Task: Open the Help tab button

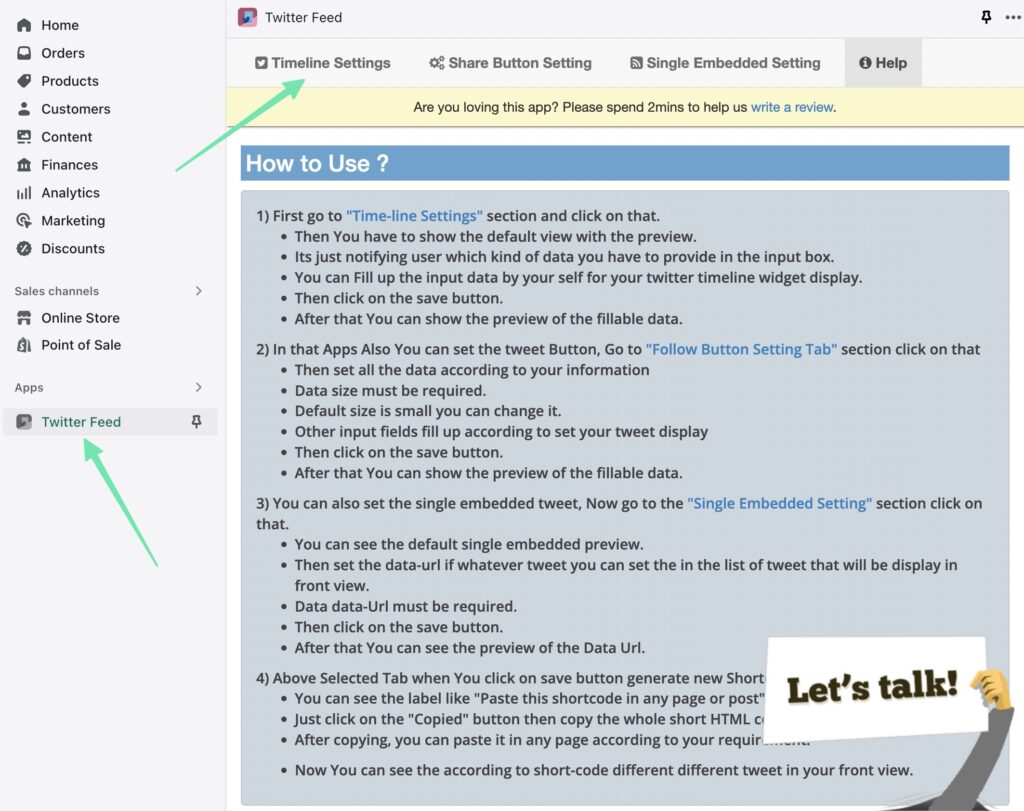Action: (x=883, y=62)
